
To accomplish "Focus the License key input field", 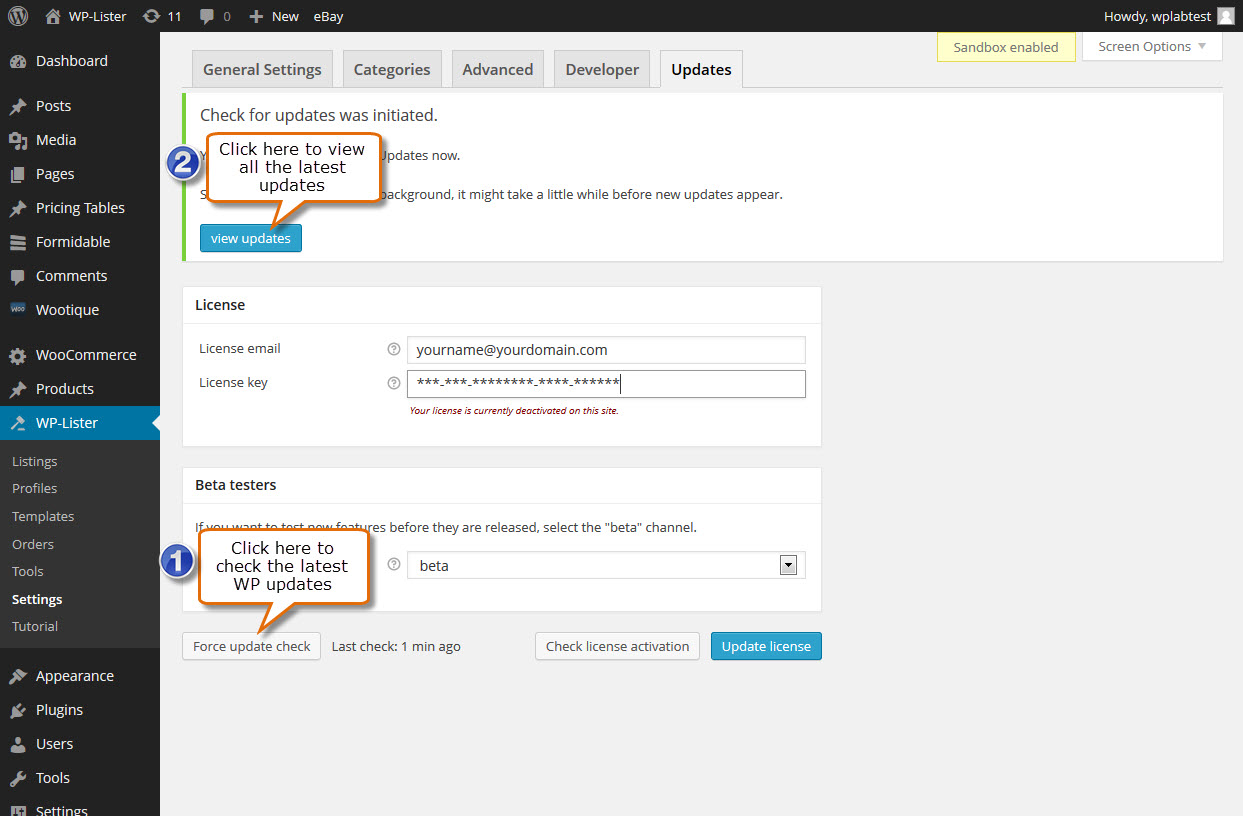I will coord(606,384).
